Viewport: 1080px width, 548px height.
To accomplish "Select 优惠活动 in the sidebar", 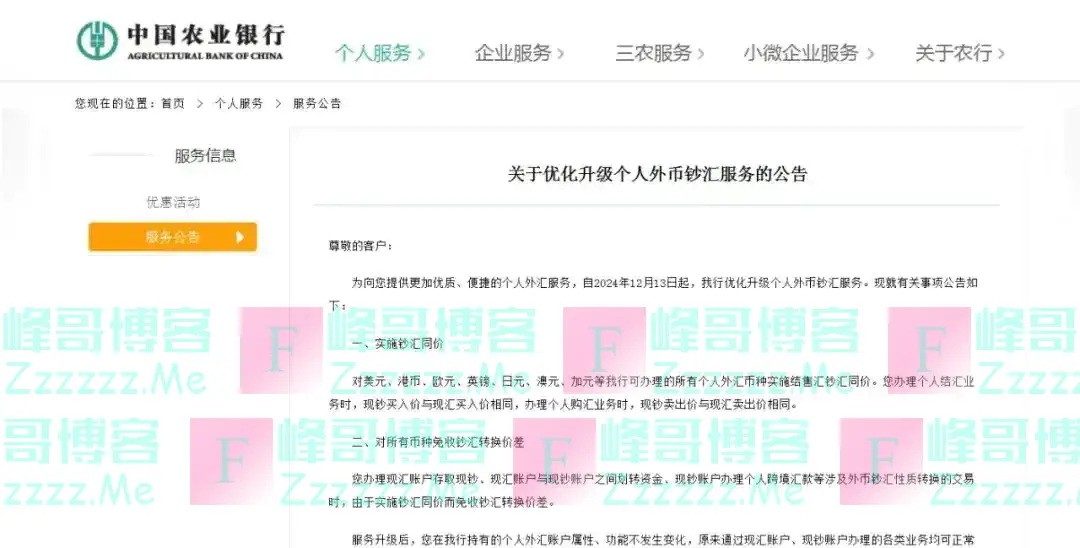I will pyautogui.click(x=173, y=202).
